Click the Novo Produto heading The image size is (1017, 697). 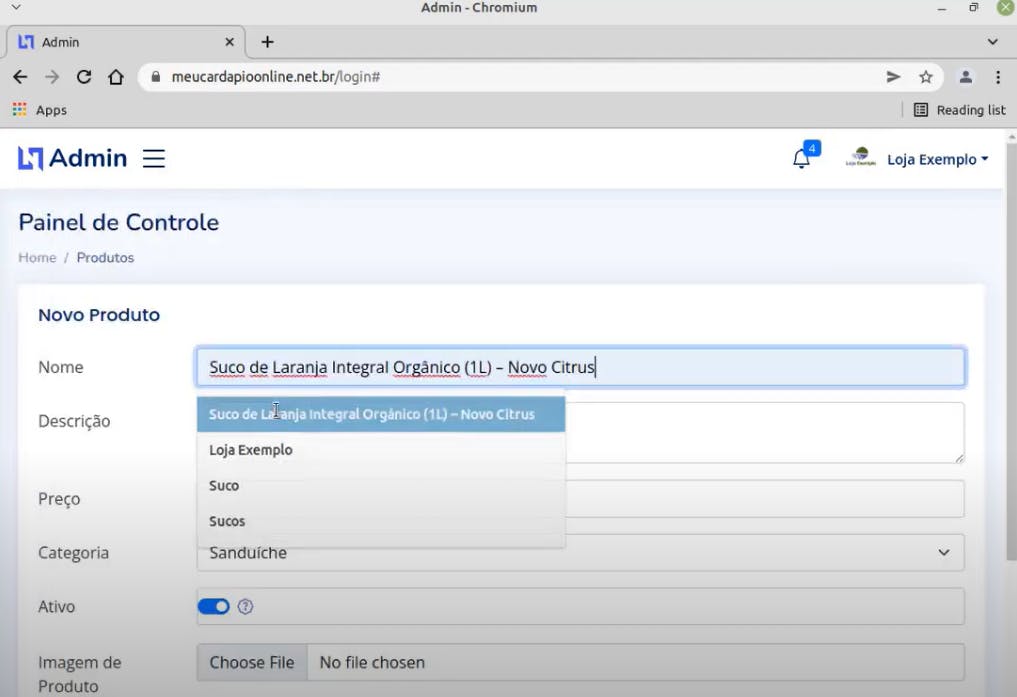(99, 315)
